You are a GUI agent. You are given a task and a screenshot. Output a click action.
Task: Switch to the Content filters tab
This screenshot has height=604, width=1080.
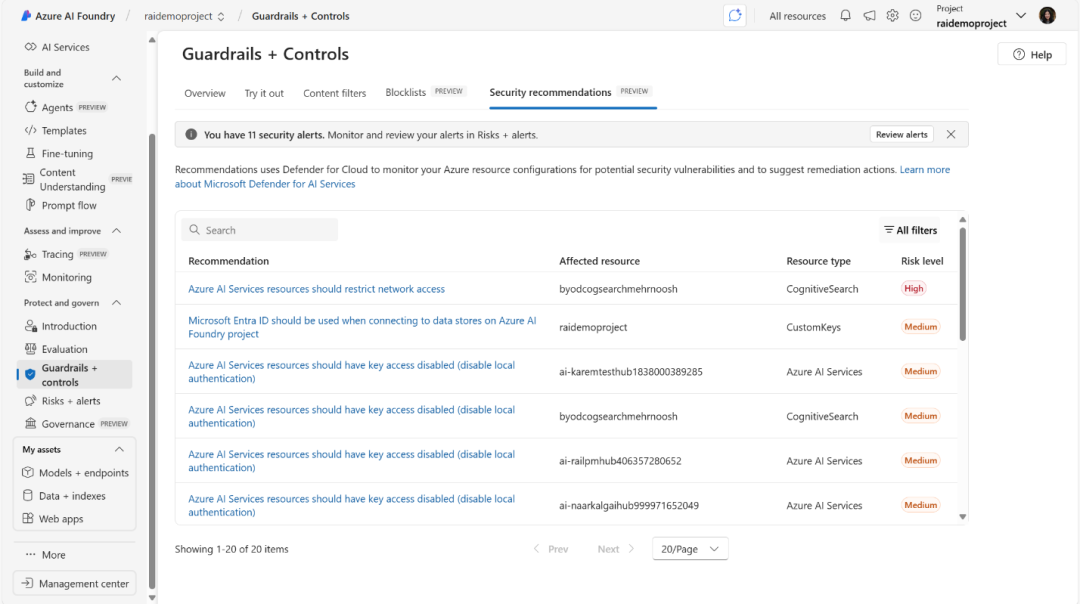click(x=335, y=93)
